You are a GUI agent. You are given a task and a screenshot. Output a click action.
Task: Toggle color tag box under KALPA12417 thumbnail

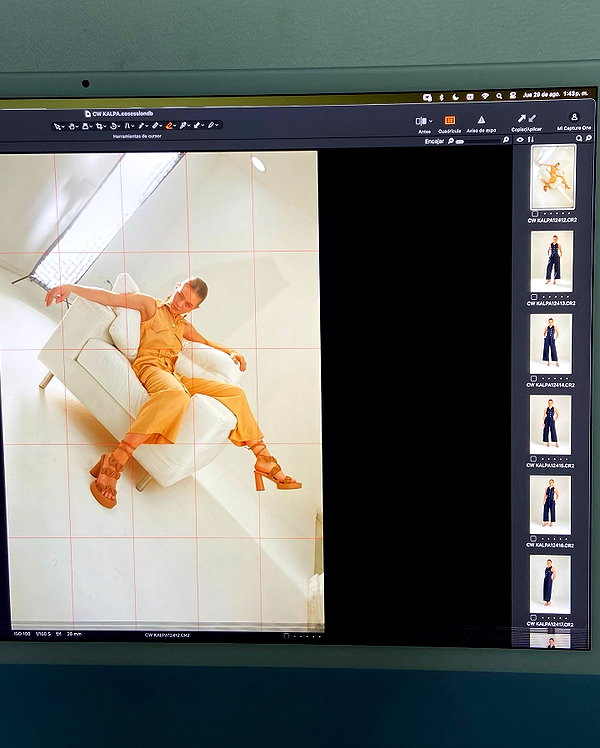coord(533,618)
